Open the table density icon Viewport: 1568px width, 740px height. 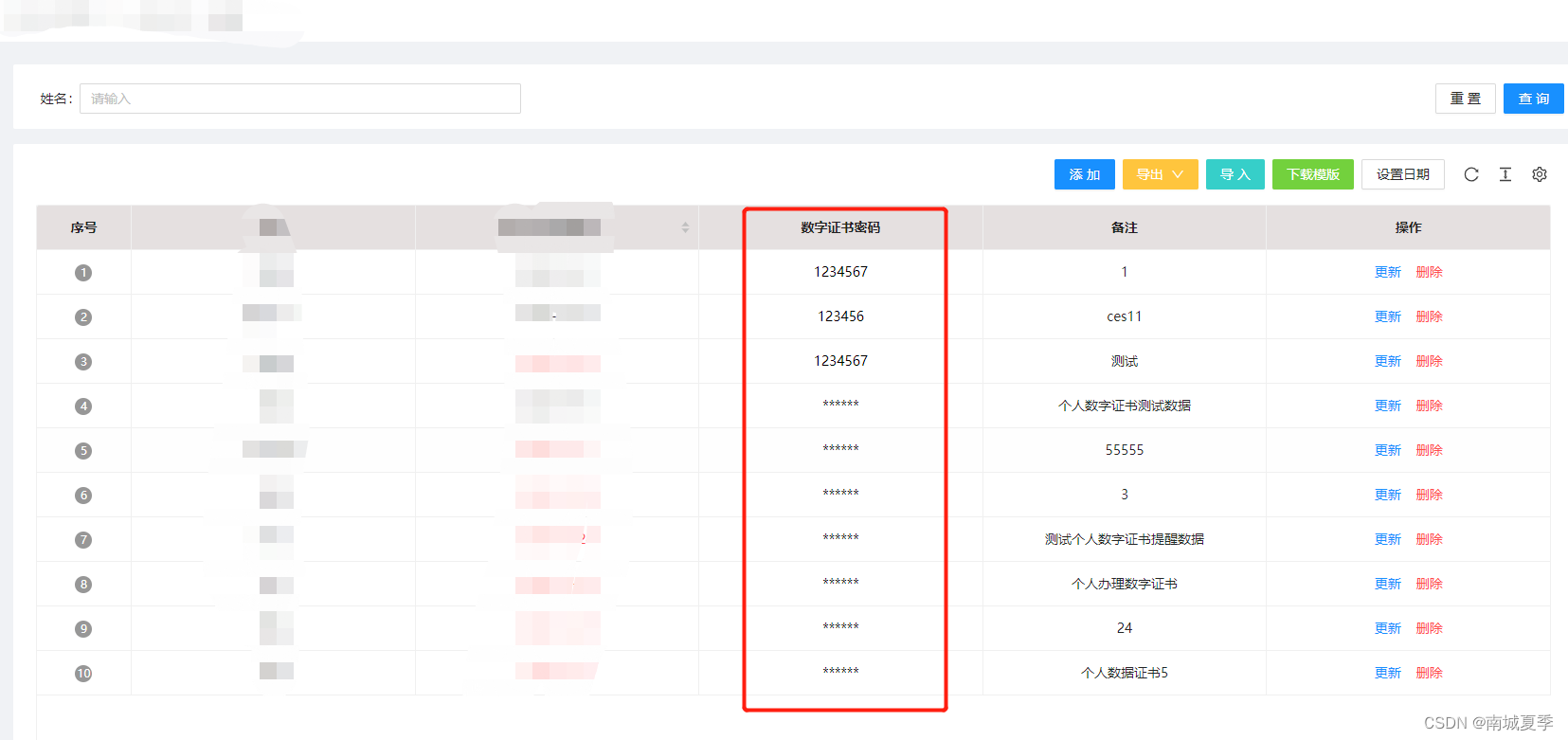point(1505,174)
